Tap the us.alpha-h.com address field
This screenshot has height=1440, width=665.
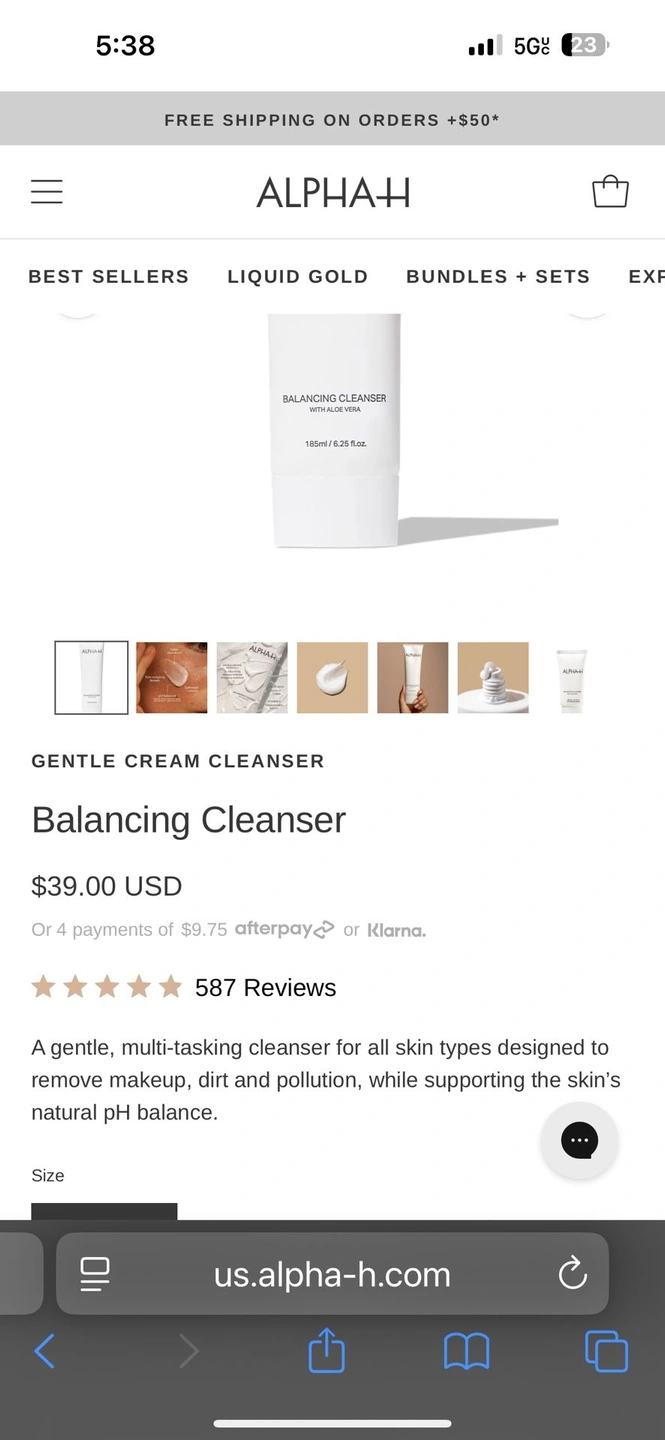(x=332, y=1274)
